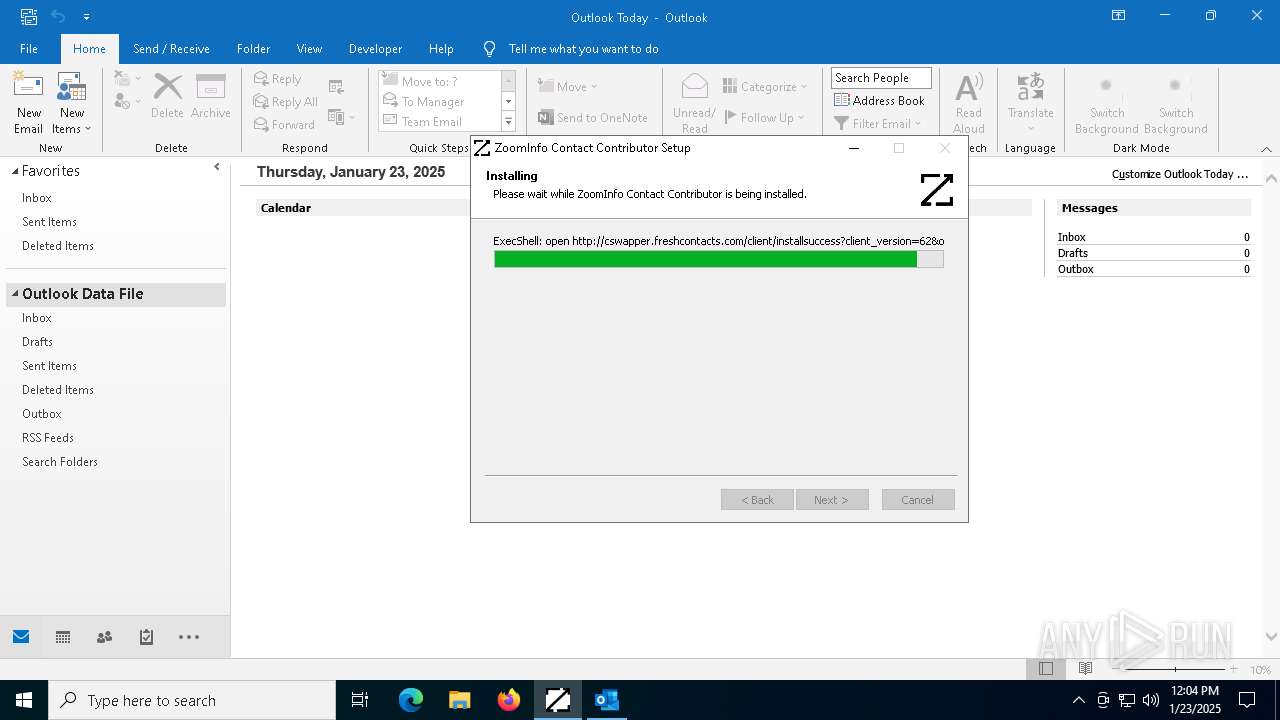Switch to Tasks view icon
Screen dimensions: 1280x720
point(146,637)
